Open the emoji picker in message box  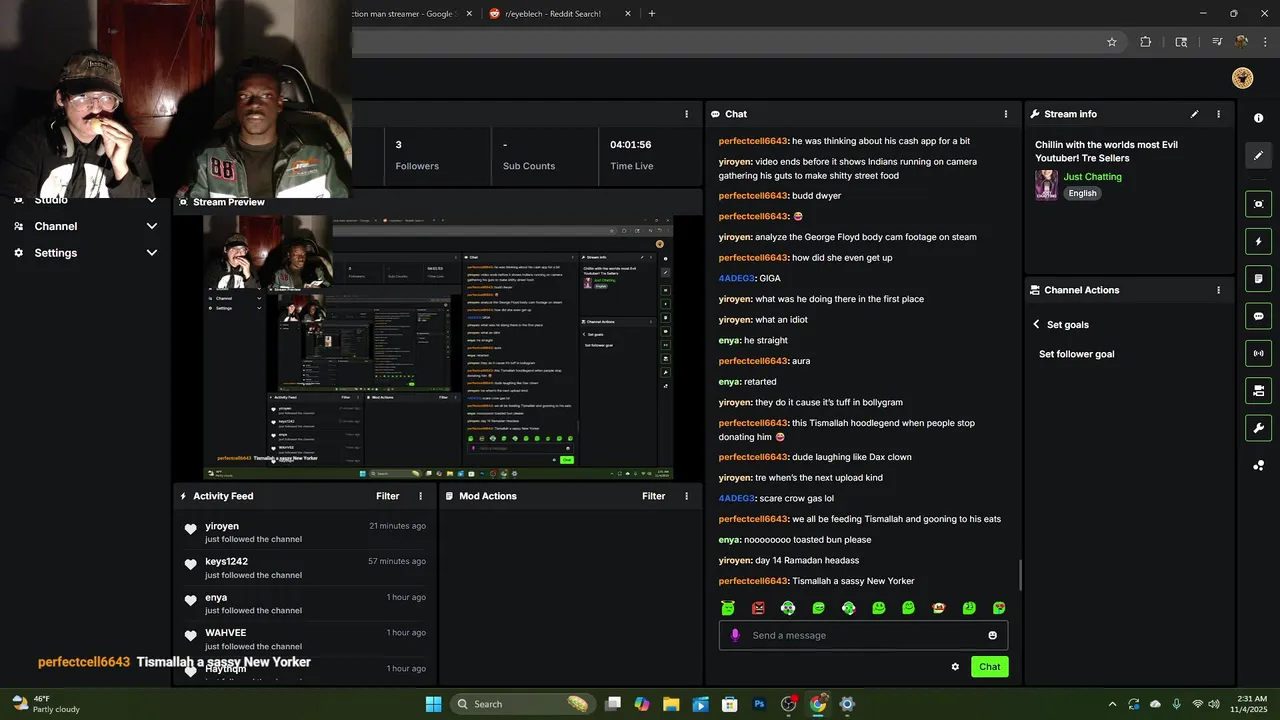[992, 635]
